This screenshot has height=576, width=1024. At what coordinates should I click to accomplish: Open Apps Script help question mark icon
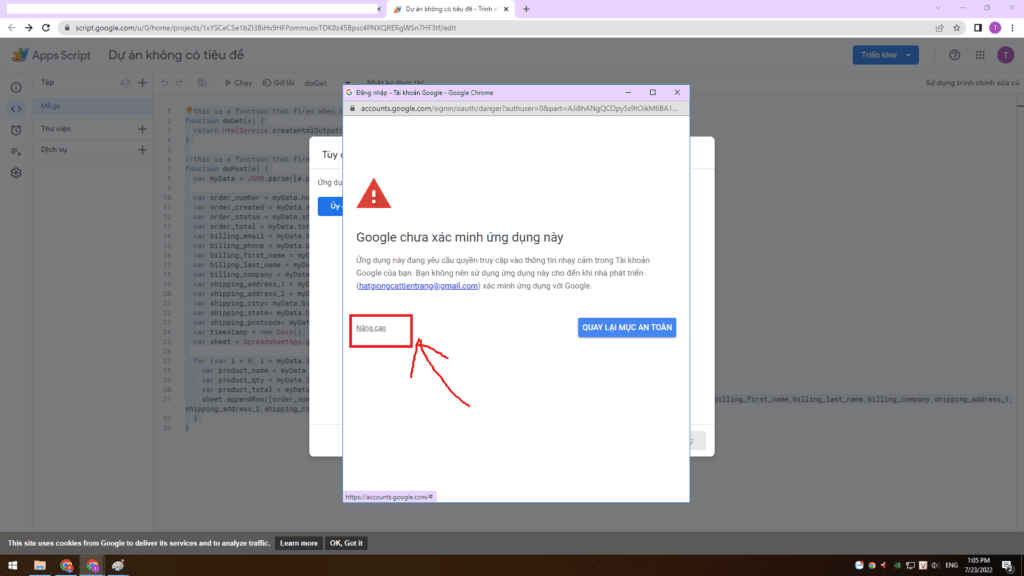pyautogui.click(x=955, y=55)
